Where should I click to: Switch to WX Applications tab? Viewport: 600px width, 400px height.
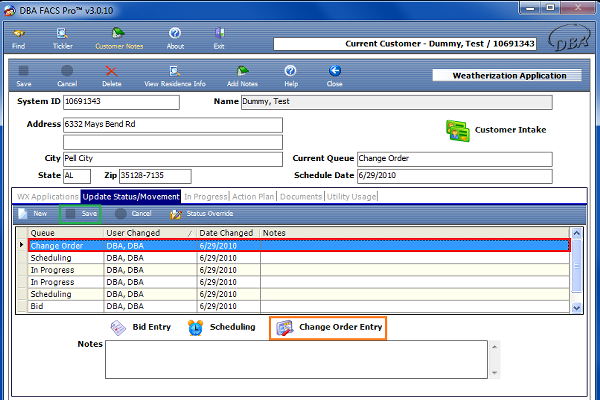(x=47, y=197)
